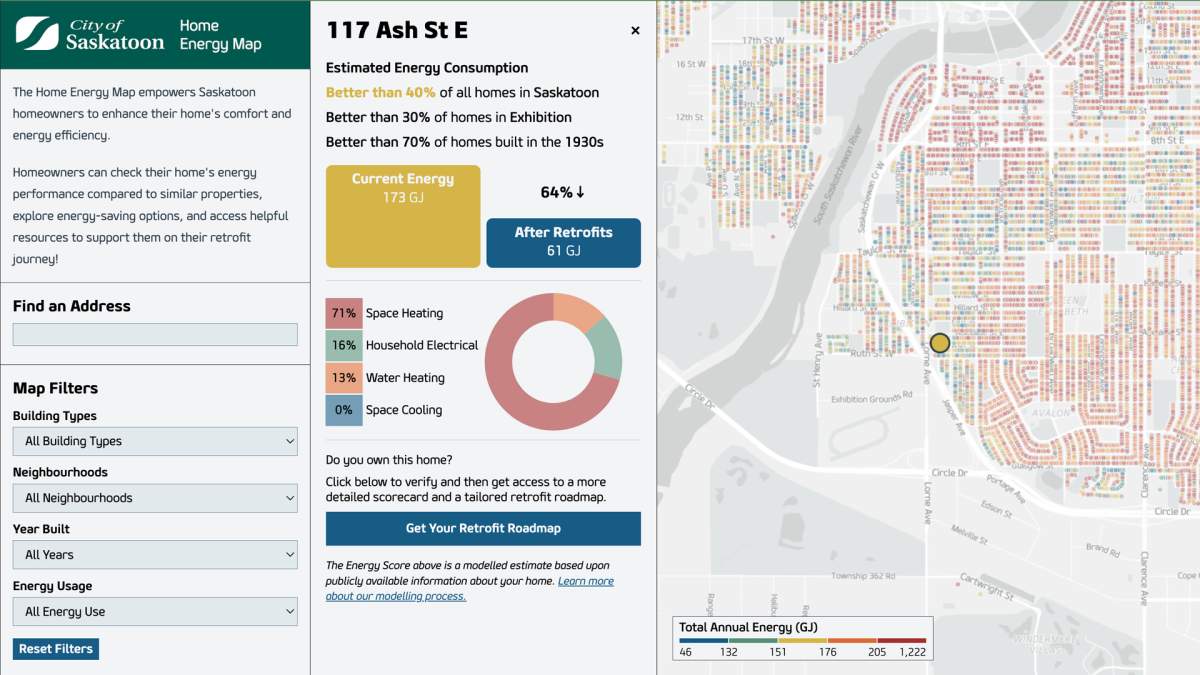1200x675 pixels.
Task: Click inside the Find an Address field
Action: coord(155,334)
